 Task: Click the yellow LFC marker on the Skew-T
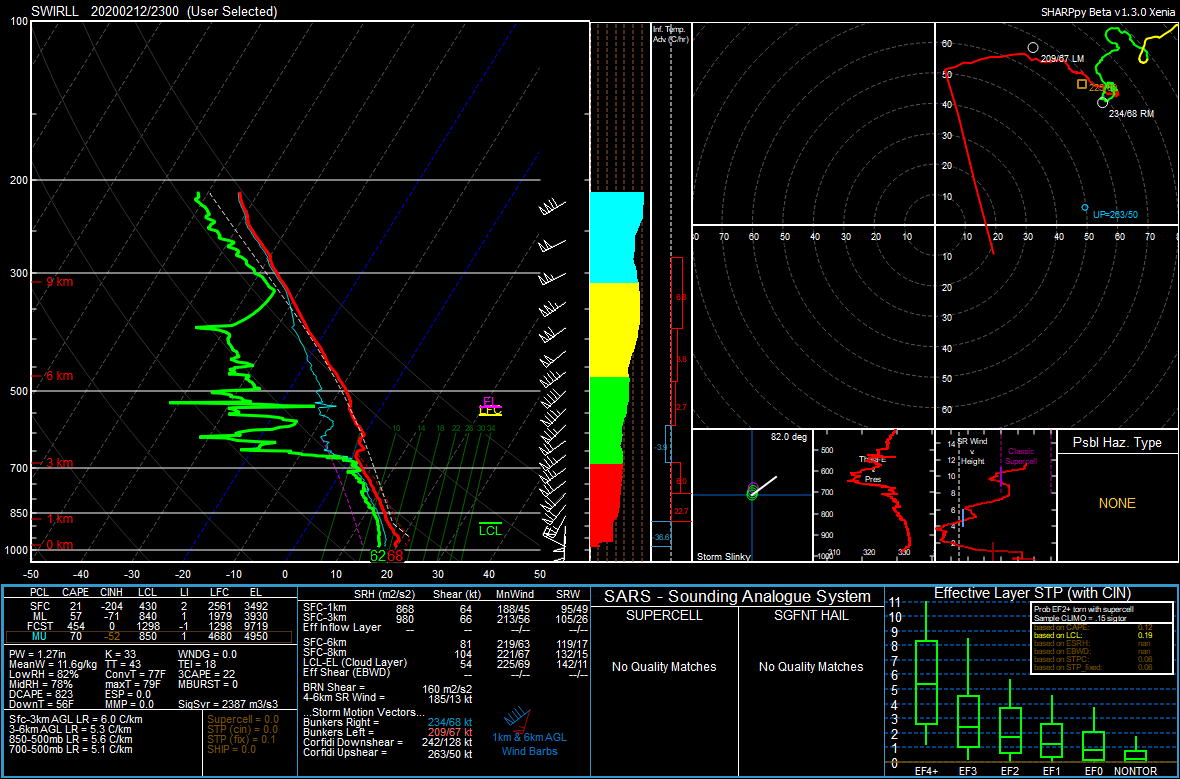pyautogui.click(x=491, y=412)
